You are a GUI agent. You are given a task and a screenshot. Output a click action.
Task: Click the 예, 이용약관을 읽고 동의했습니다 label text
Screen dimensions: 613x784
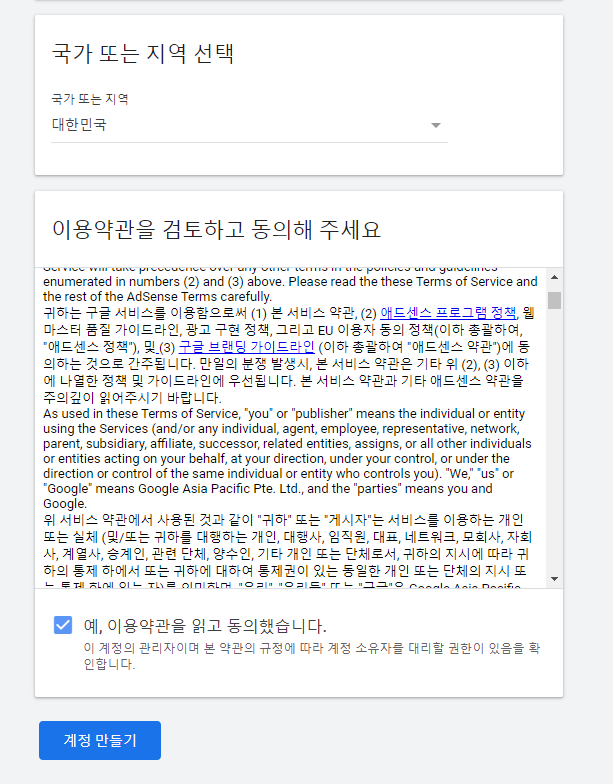(x=205, y=626)
